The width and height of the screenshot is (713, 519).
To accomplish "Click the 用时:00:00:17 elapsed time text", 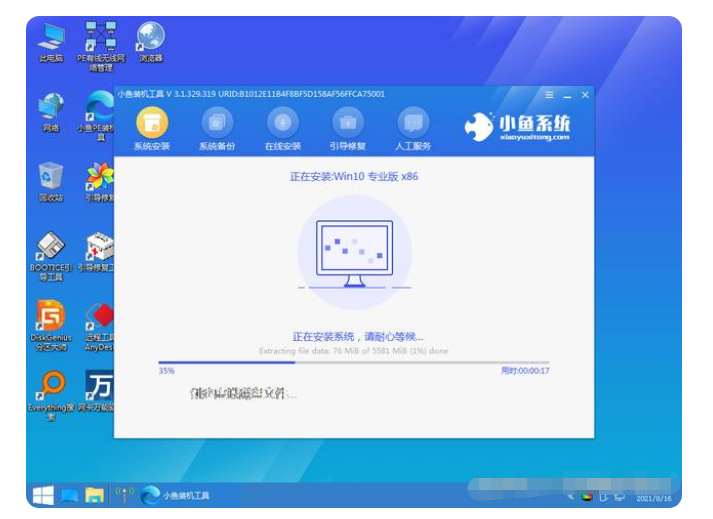I will (525, 371).
